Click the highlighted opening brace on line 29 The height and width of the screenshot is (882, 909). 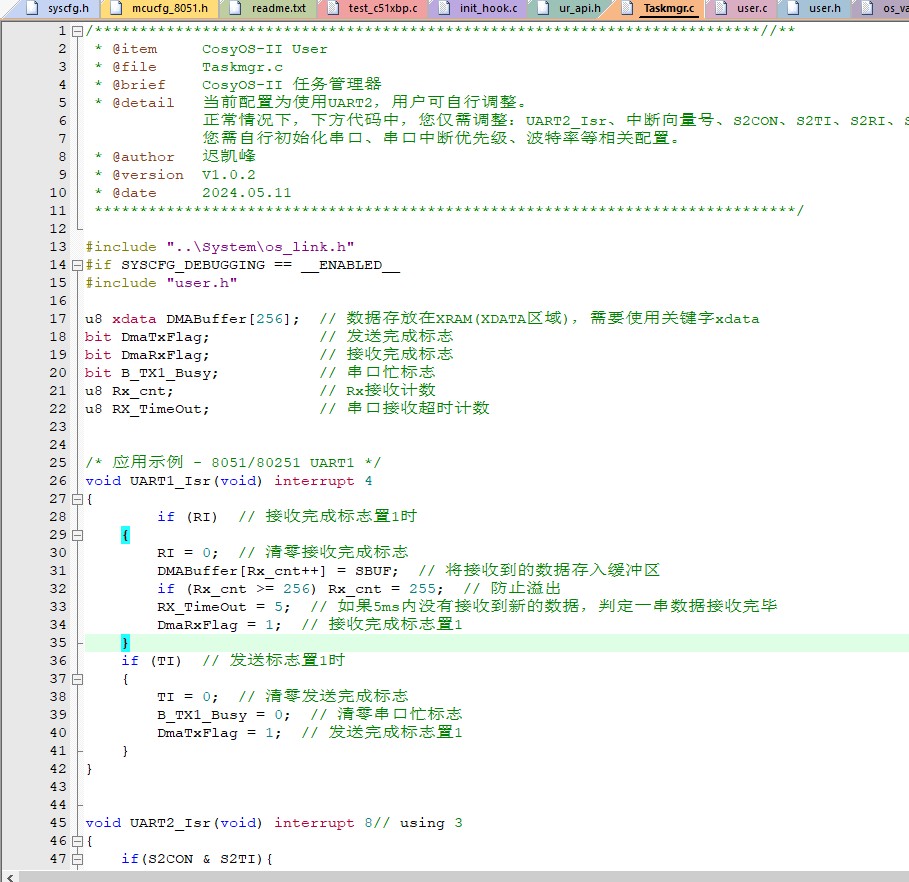point(125,535)
